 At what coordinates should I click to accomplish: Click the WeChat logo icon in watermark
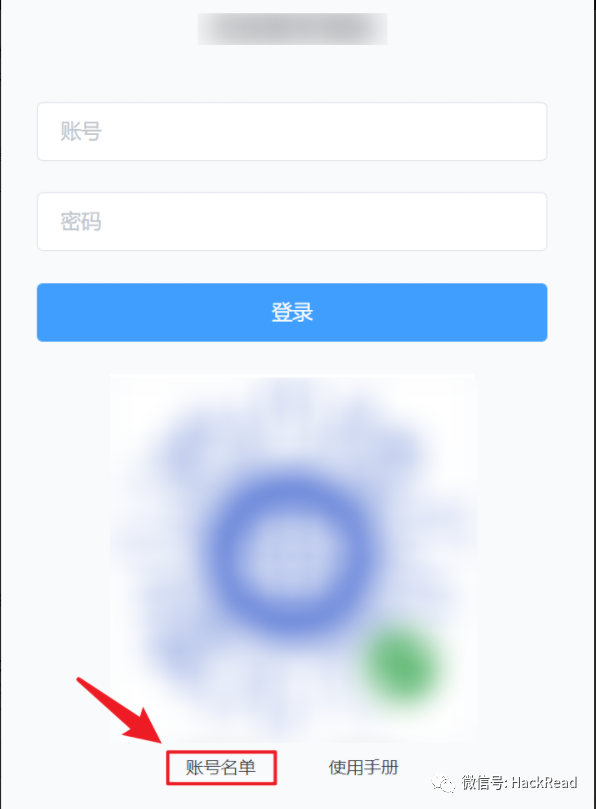coord(443,783)
